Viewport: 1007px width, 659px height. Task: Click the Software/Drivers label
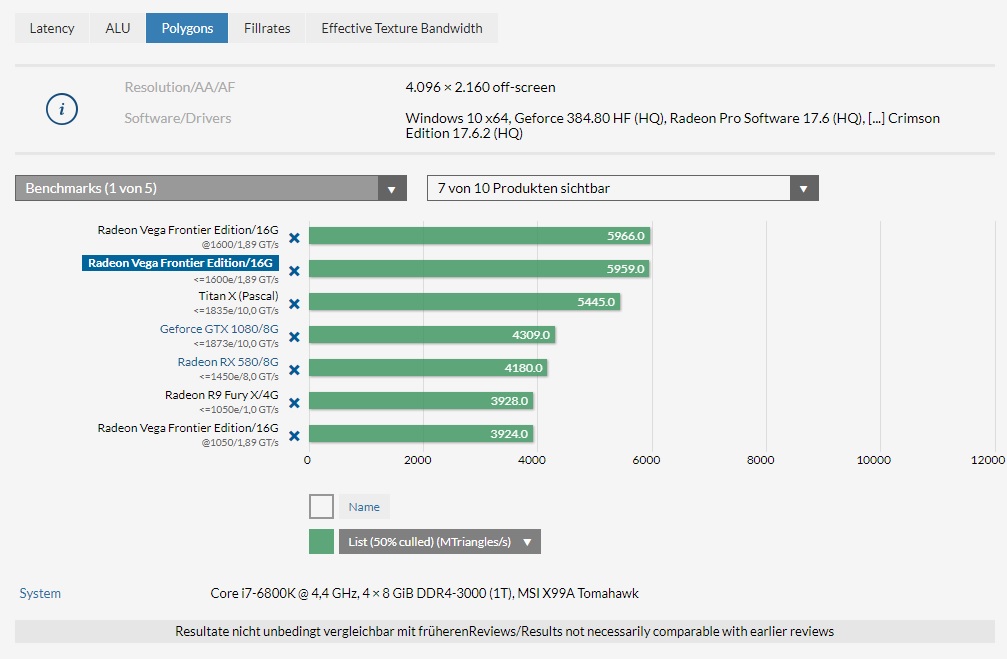(178, 118)
